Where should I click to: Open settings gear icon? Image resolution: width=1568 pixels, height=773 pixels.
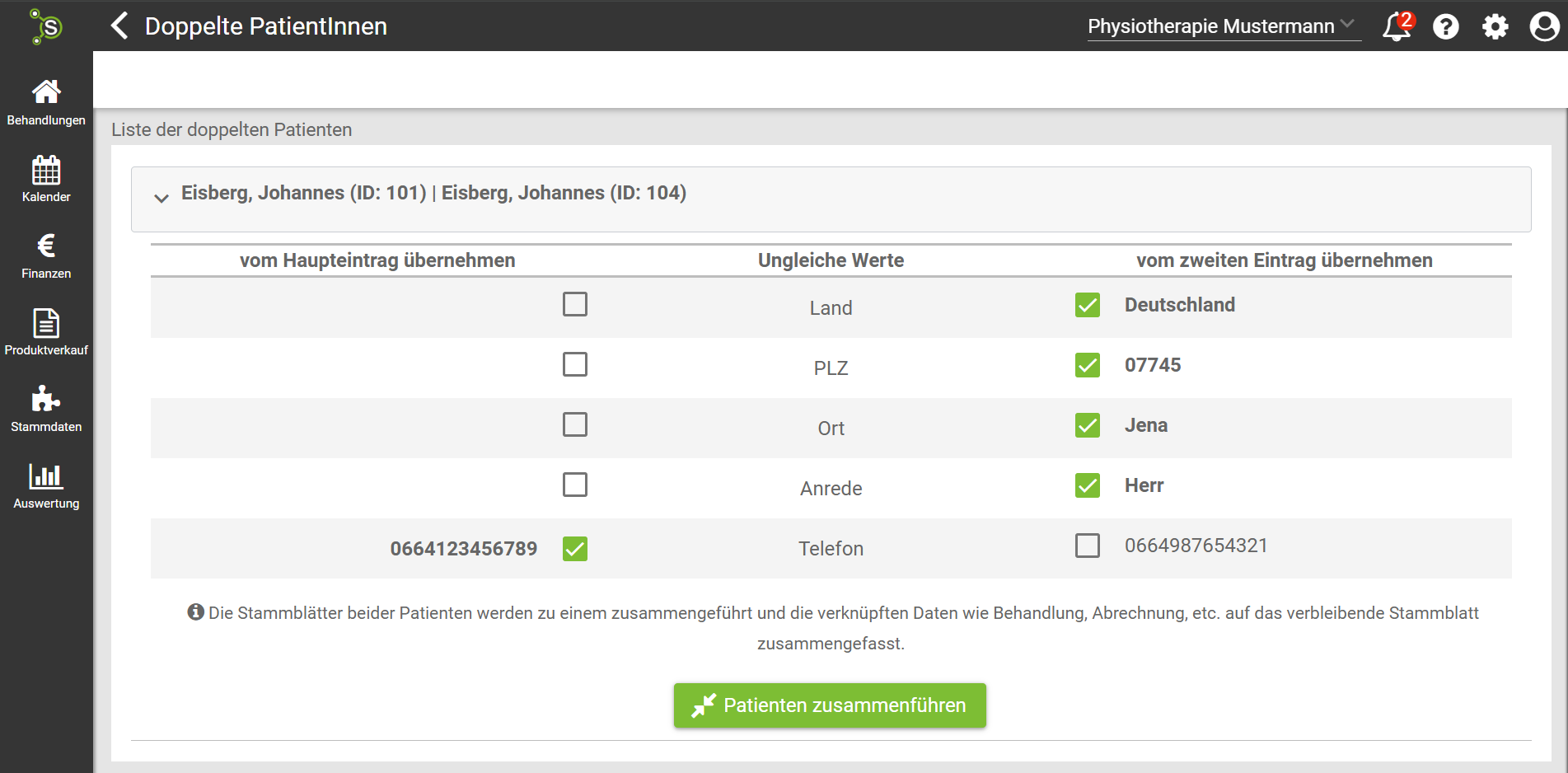[x=1495, y=26]
